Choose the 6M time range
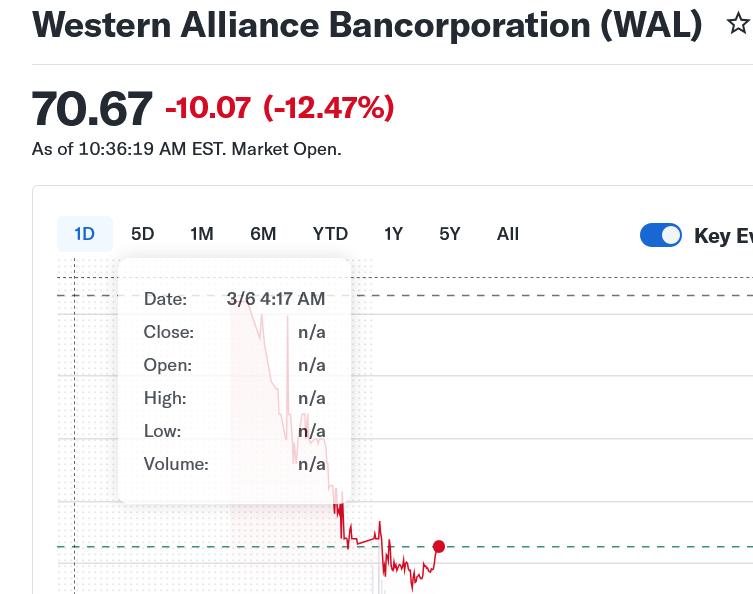753x594 pixels. [x=263, y=234]
